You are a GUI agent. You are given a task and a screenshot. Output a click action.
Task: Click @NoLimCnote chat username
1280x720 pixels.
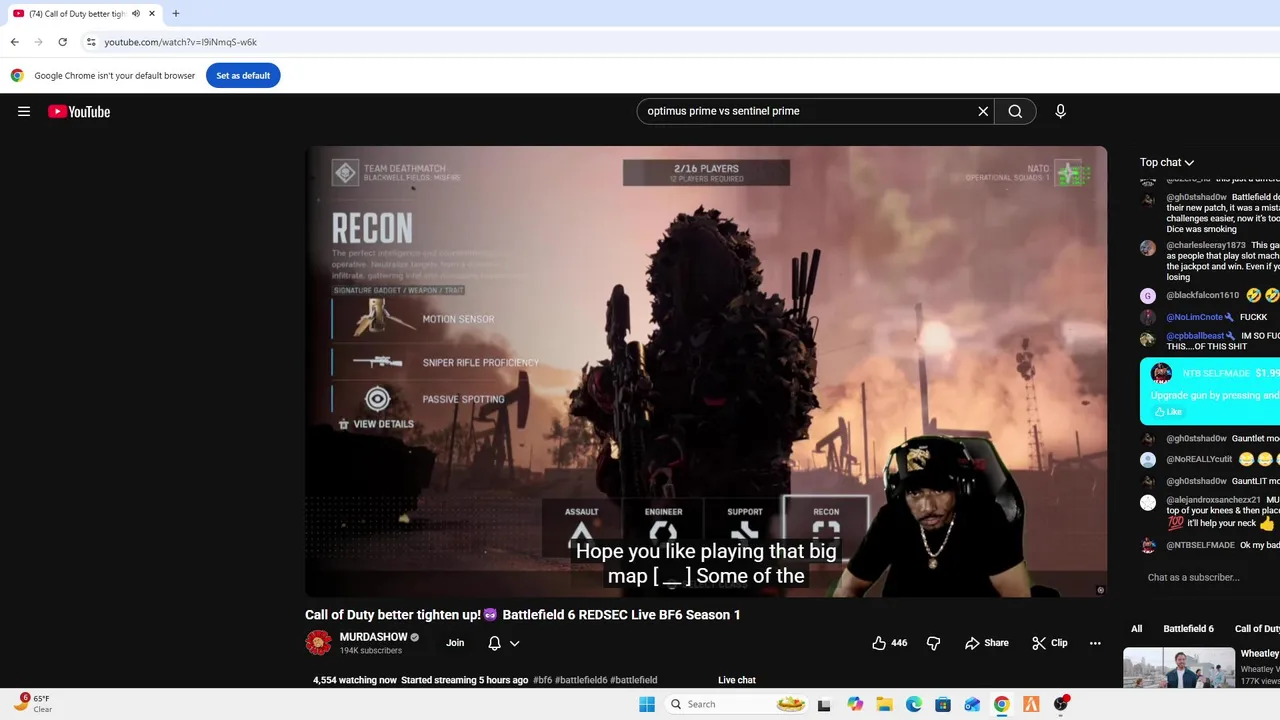point(1194,317)
